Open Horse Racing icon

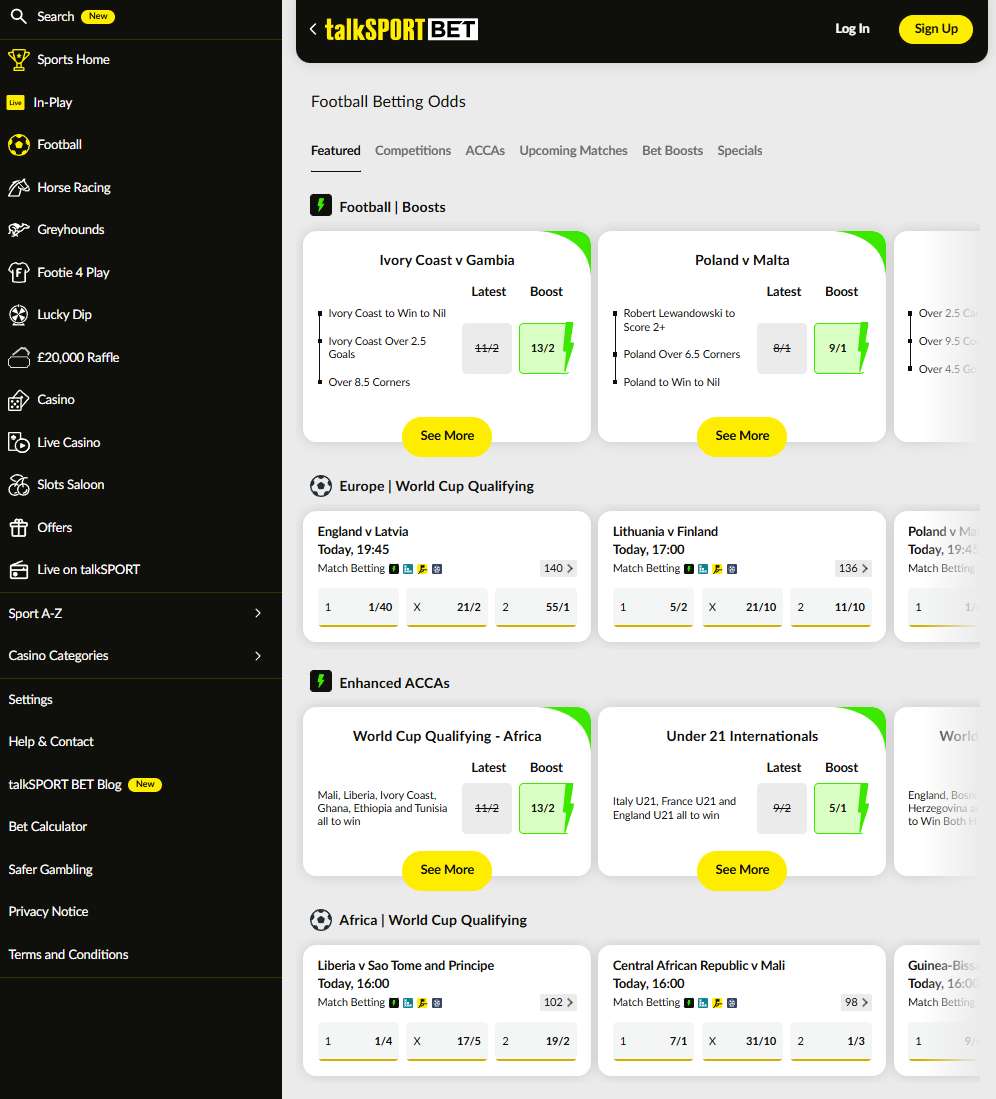tap(19, 187)
